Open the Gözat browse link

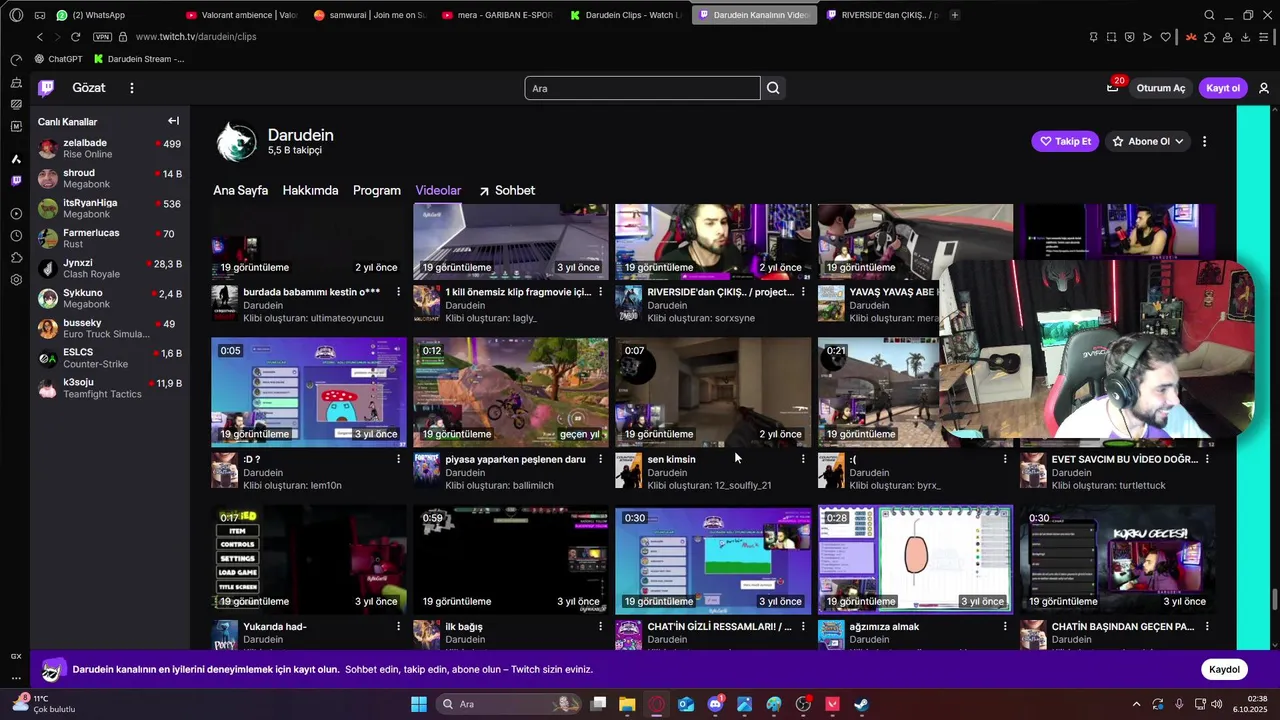pyautogui.click(x=89, y=88)
